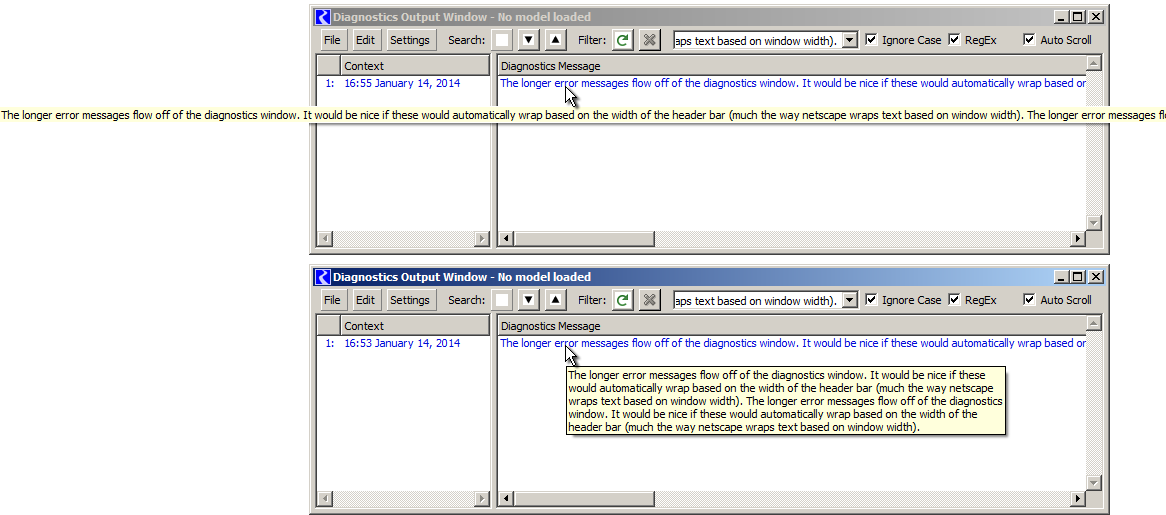Open File menu in top Diagnostics window

point(332,40)
